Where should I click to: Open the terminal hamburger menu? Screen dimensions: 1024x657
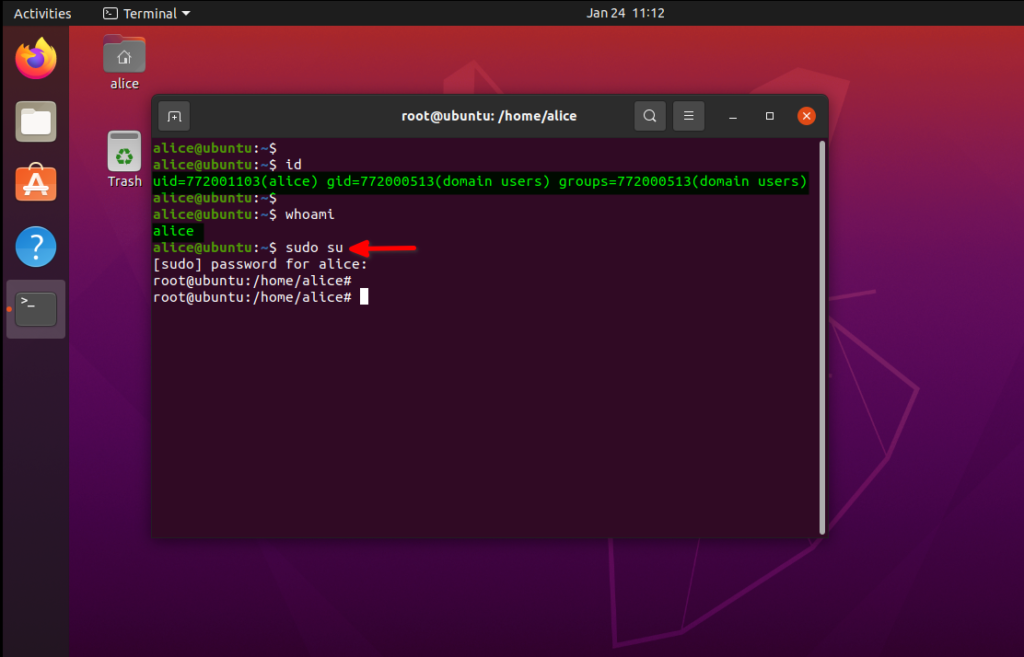point(688,116)
